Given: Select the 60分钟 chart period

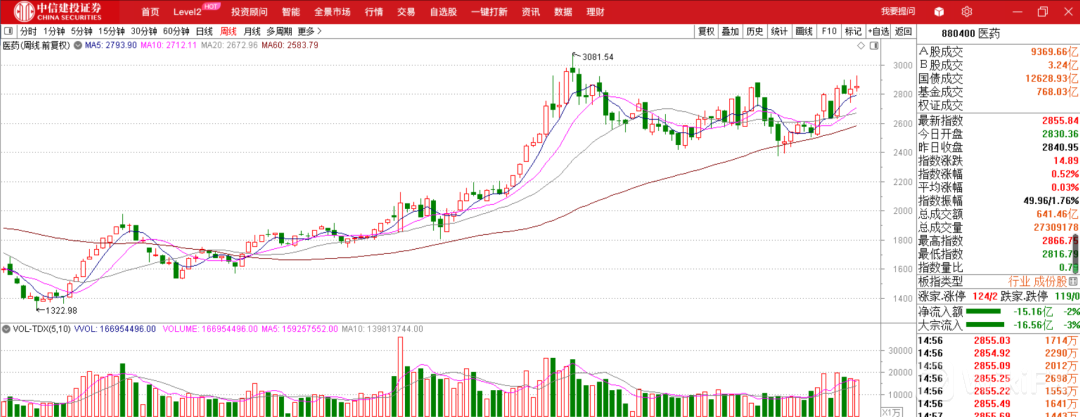Looking at the screenshot, I should click(x=176, y=31).
